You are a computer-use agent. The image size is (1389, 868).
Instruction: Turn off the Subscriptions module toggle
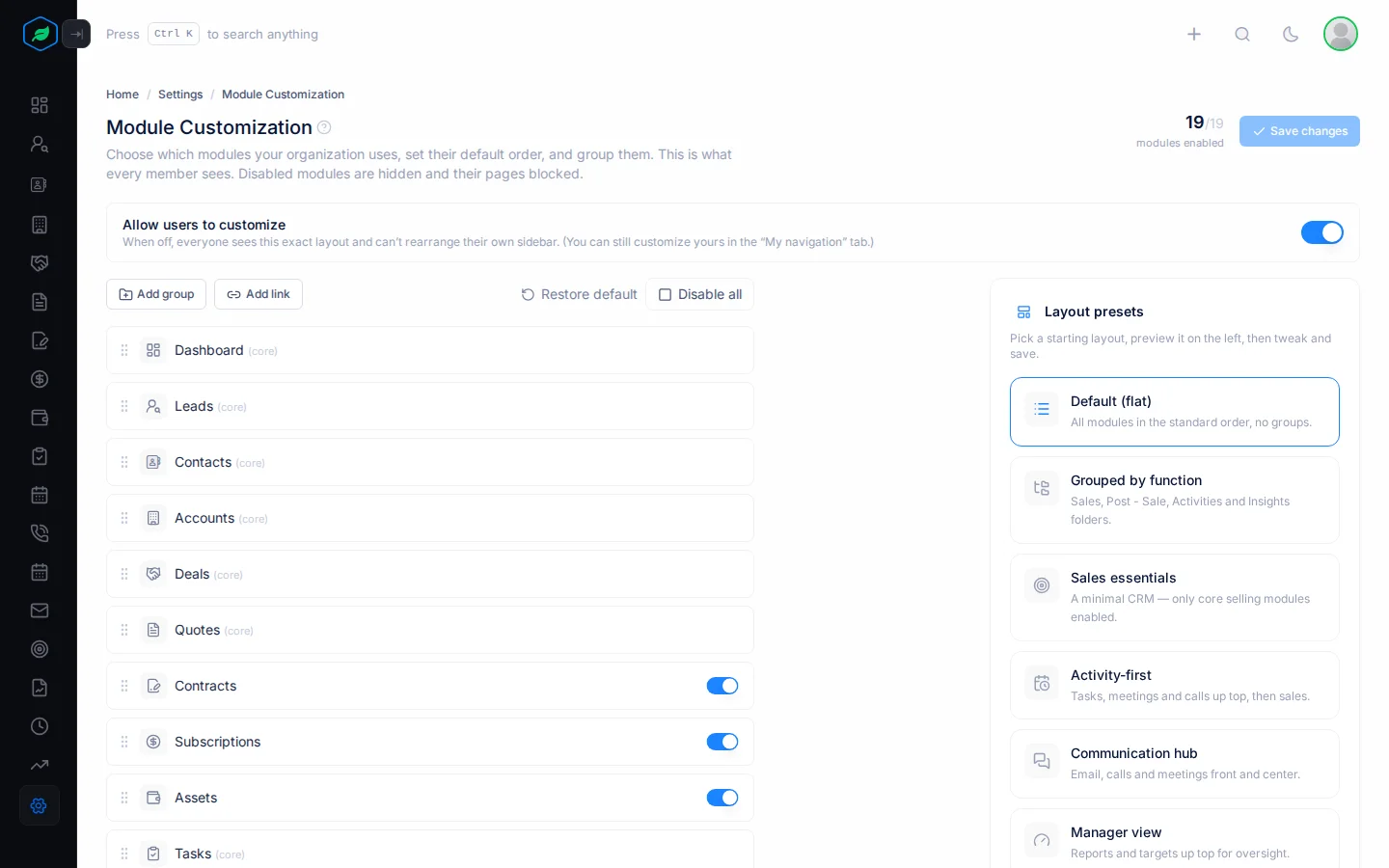click(x=722, y=742)
